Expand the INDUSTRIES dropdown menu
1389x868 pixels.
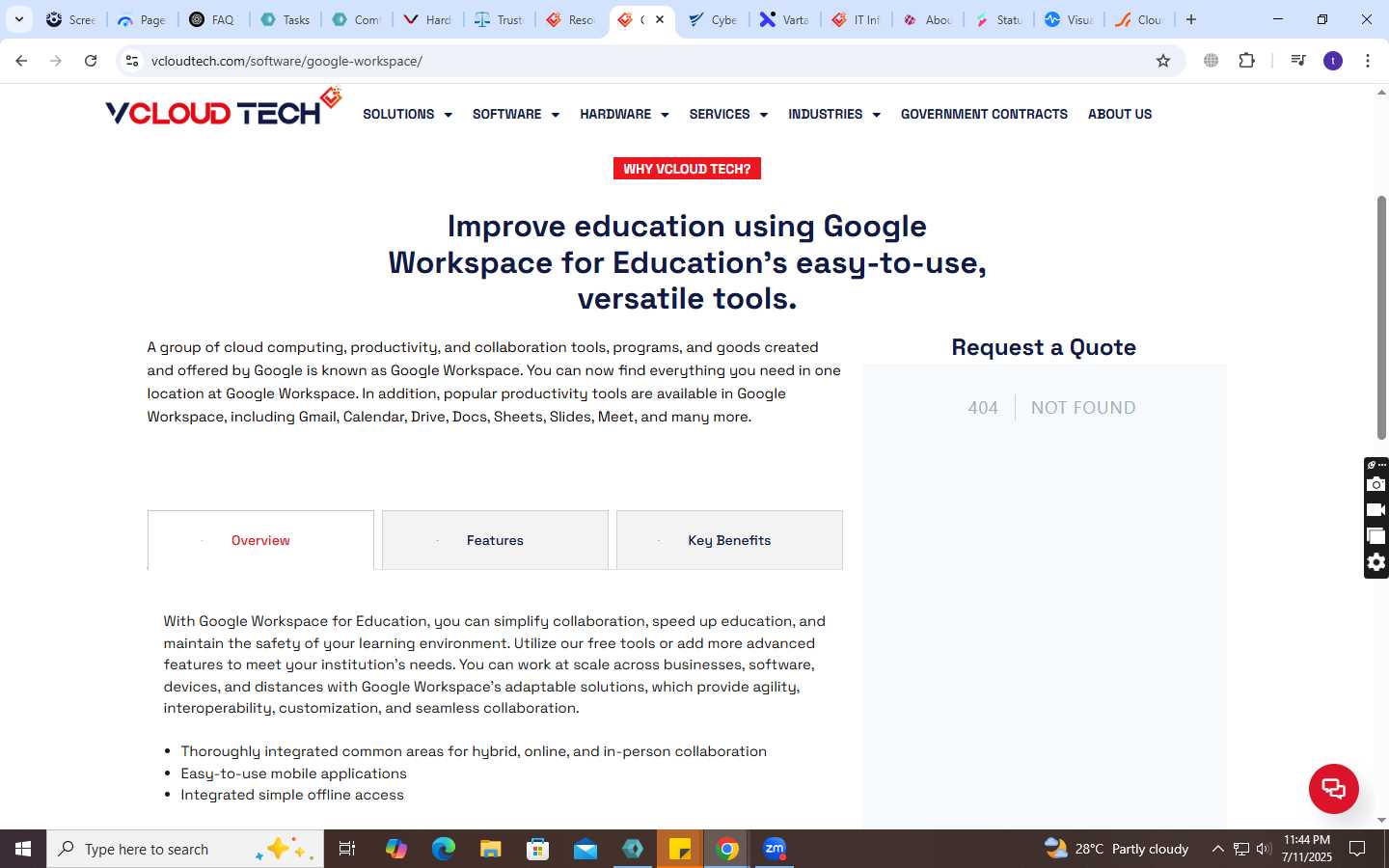(x=834, y=114)
